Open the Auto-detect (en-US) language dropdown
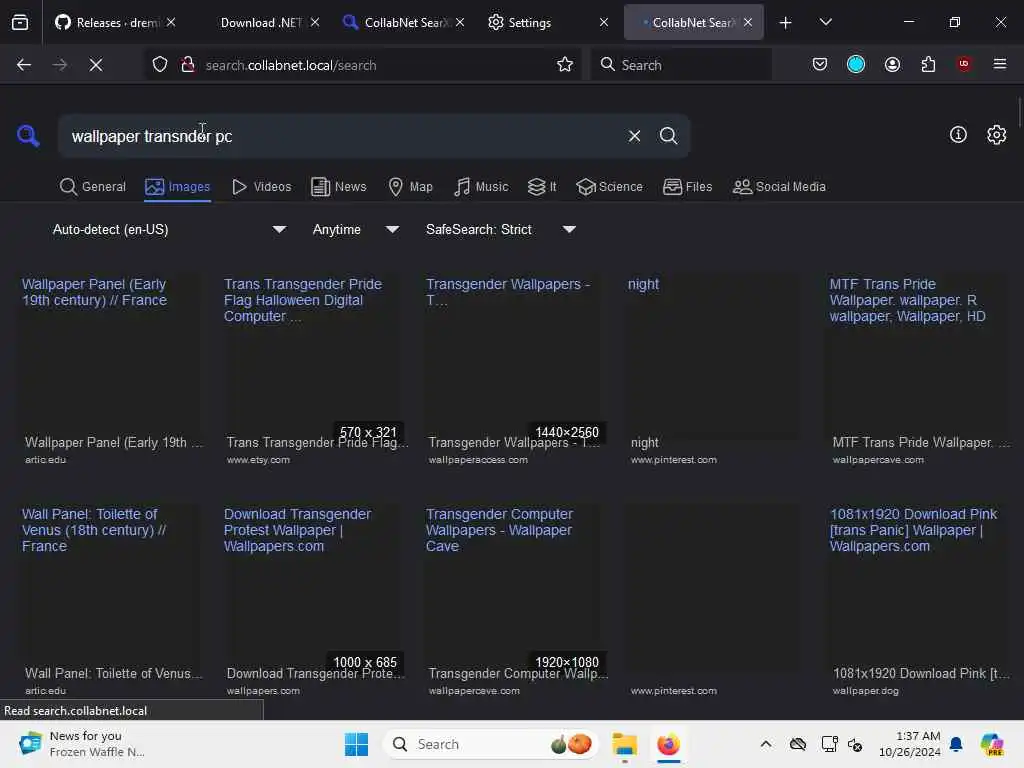 tap(169, 229)
